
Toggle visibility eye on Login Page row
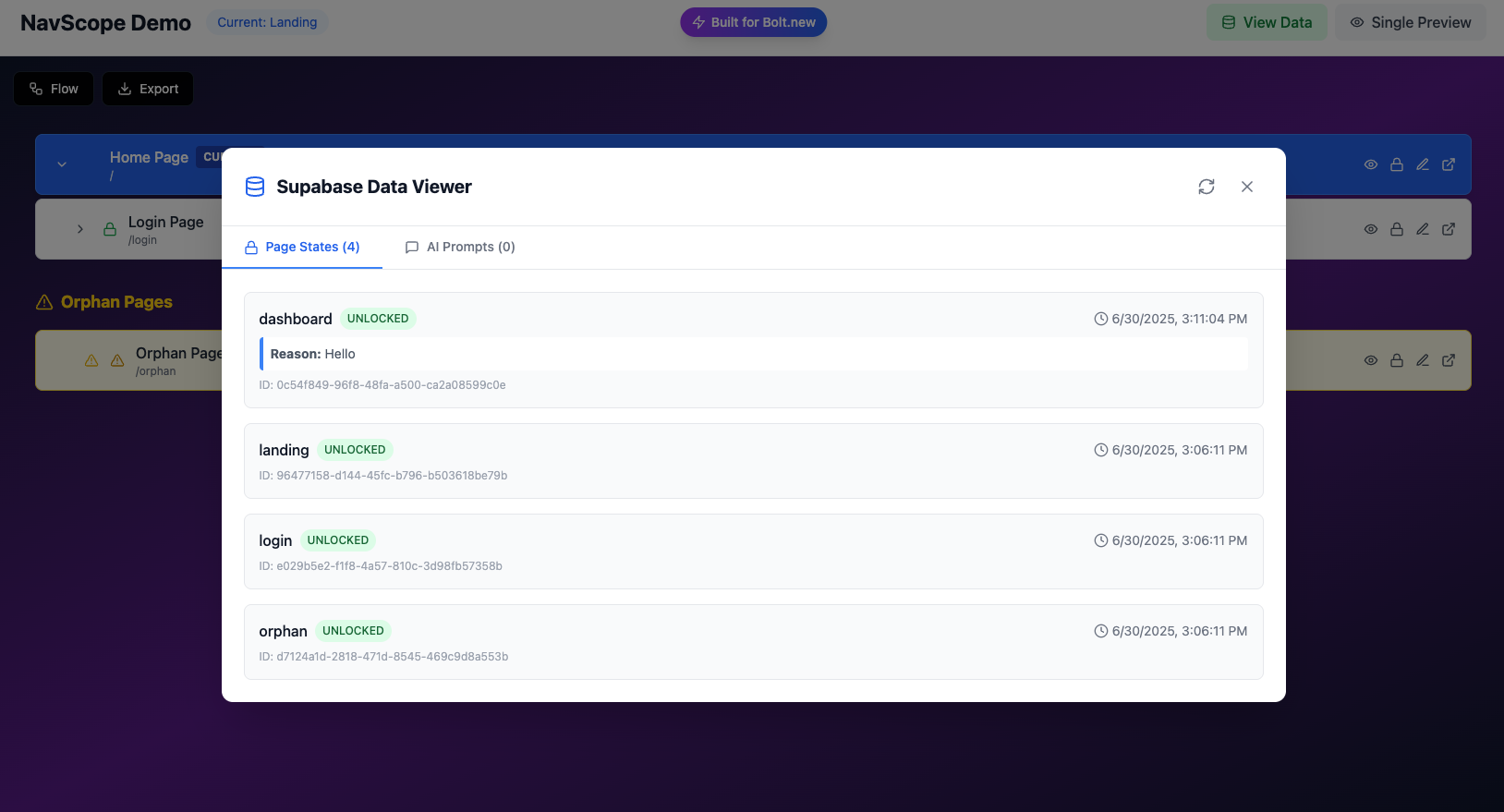1371,229
